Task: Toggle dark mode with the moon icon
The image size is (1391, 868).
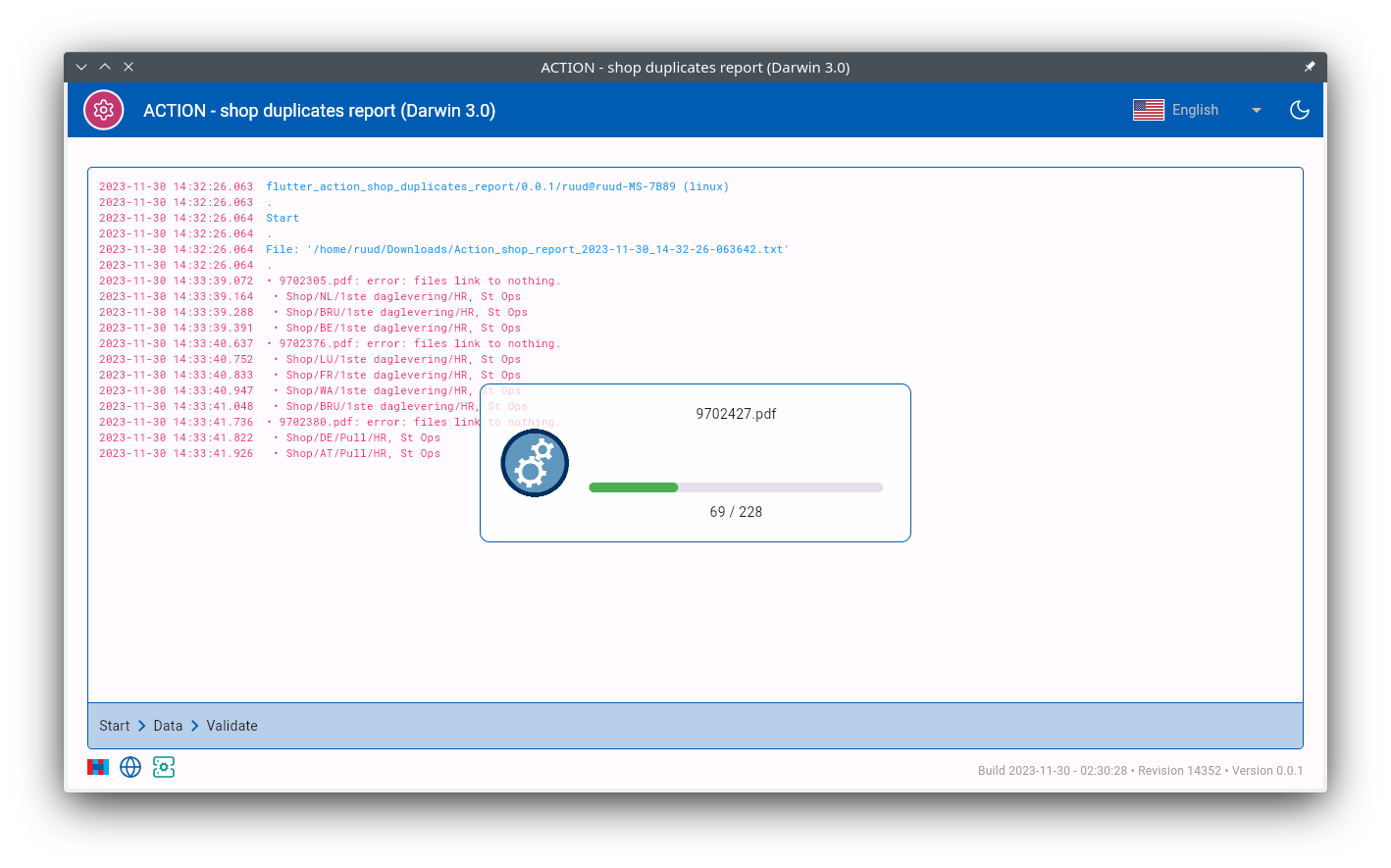Action: pos(1299,110)
